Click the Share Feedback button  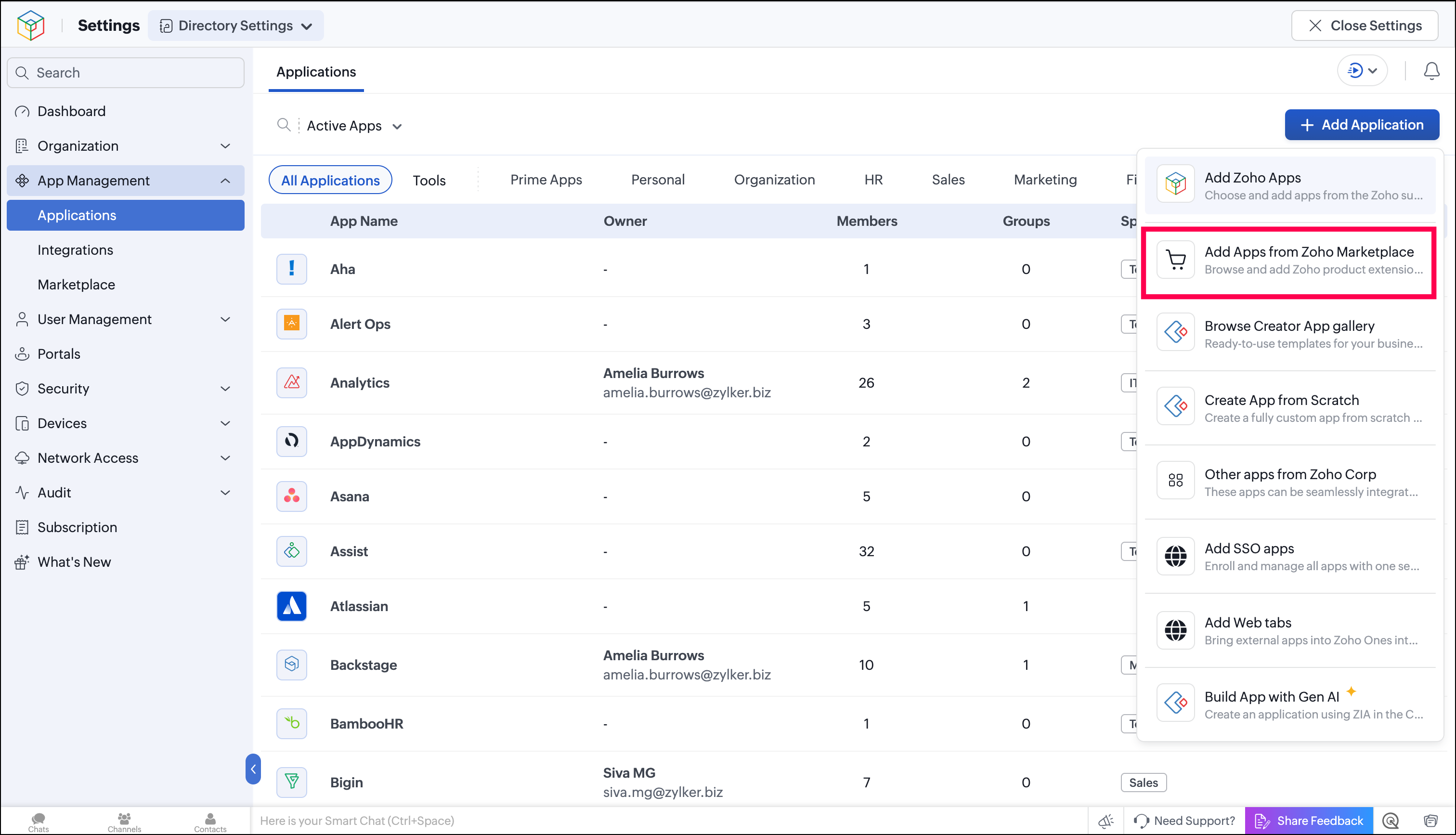[1309, 821]
